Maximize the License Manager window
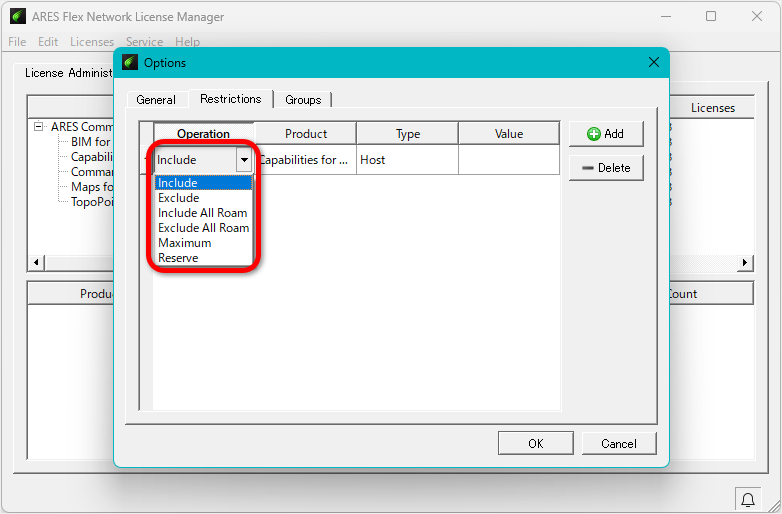The image size is (782, 514). coord(711,16)
